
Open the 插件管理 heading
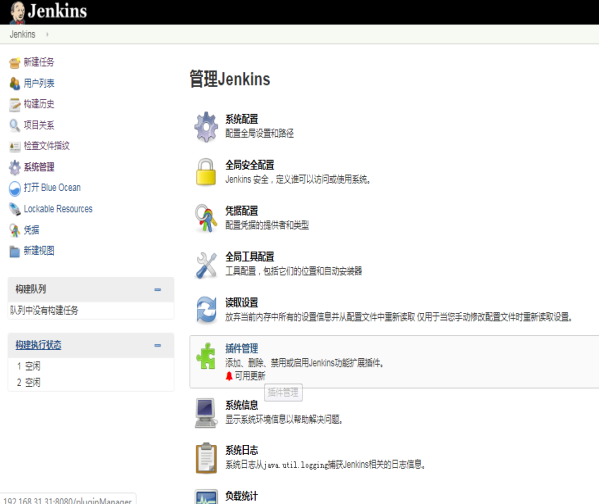coord(241,348)
